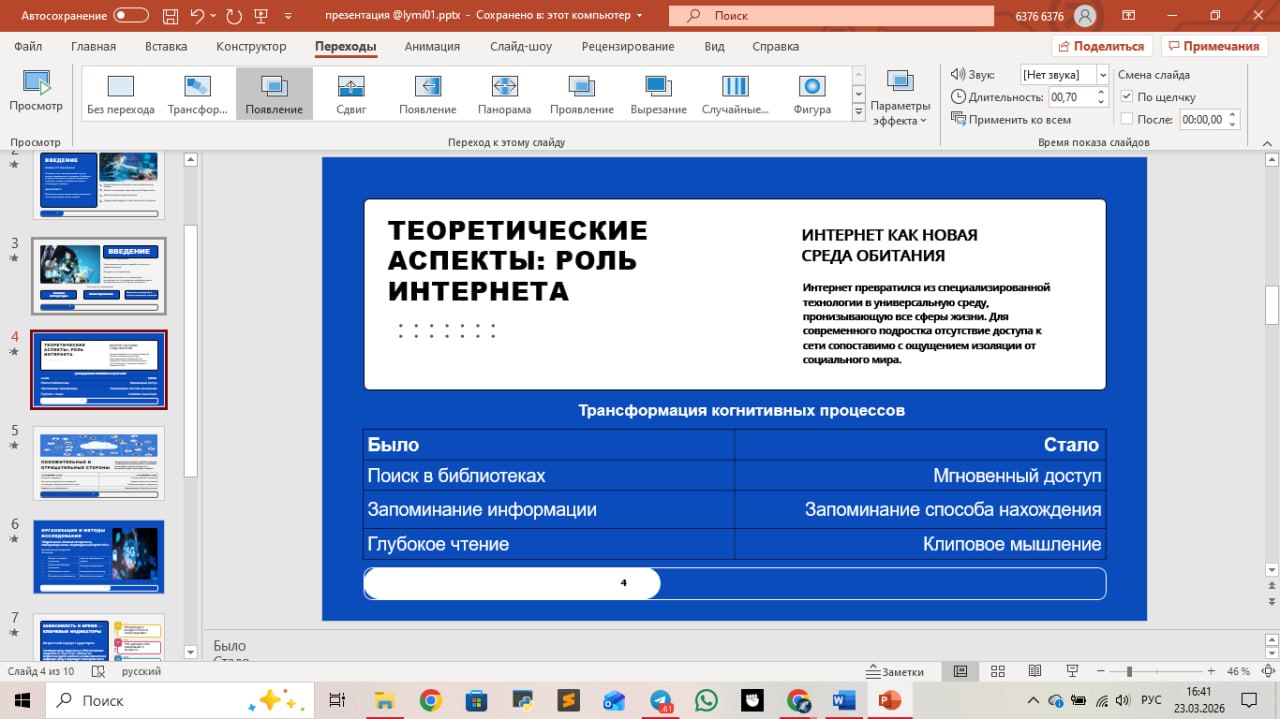Select the Проявление transition

click(582, 95)
